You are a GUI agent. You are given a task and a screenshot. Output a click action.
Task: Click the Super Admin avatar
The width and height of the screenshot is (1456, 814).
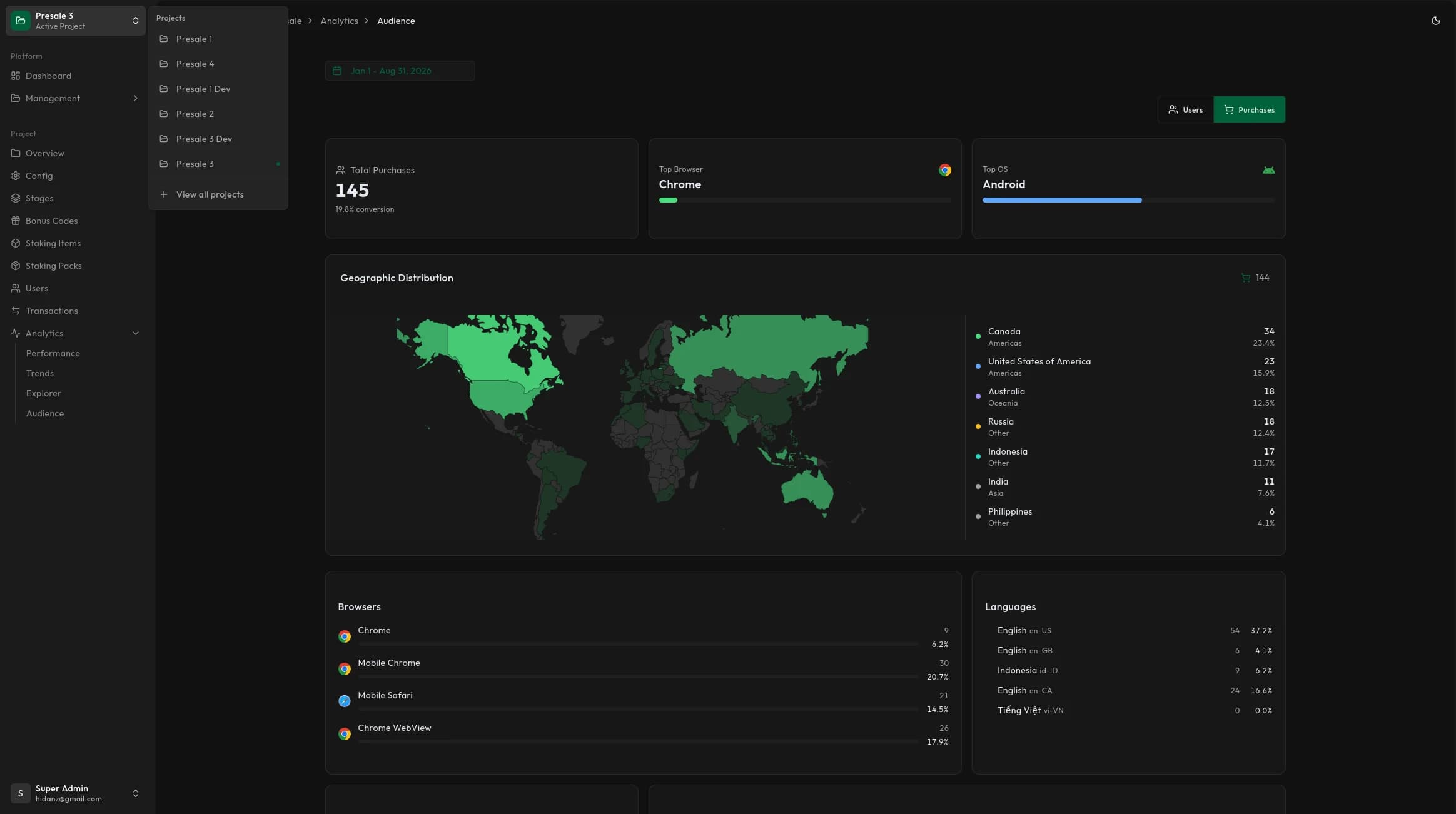coord(21,793)
